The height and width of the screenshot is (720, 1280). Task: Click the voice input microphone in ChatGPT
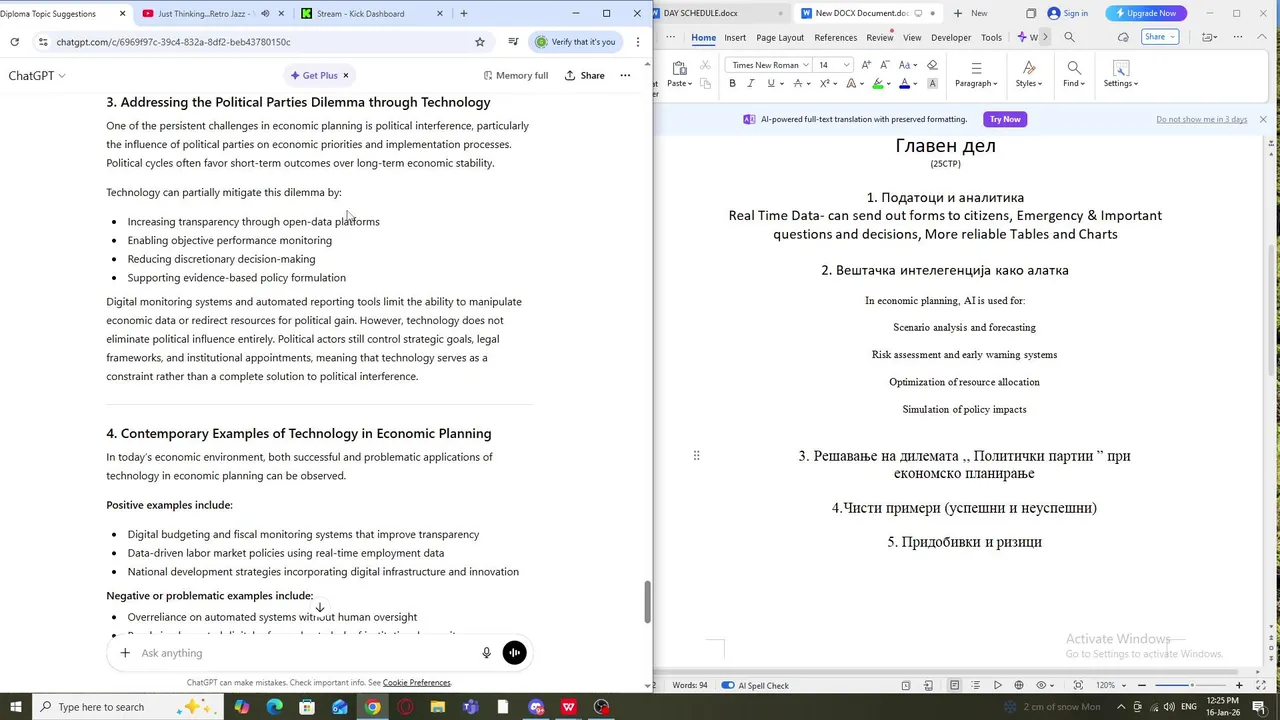486,653
